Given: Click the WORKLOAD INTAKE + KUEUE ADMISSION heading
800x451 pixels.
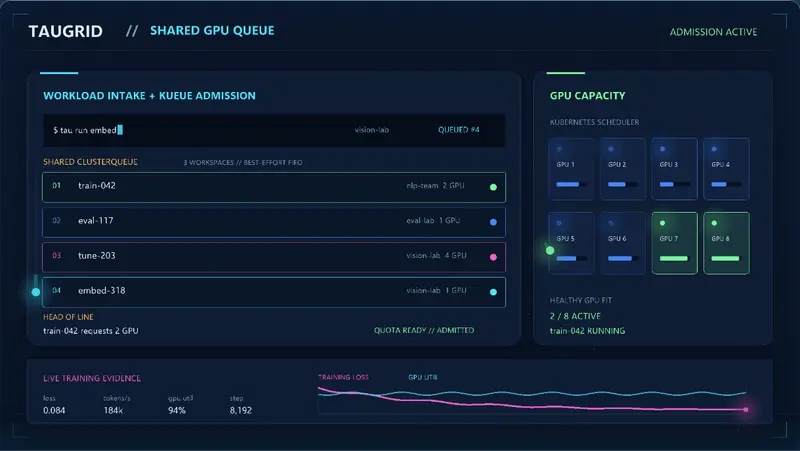Looking at the screenshot, I should tap(149, 95).
